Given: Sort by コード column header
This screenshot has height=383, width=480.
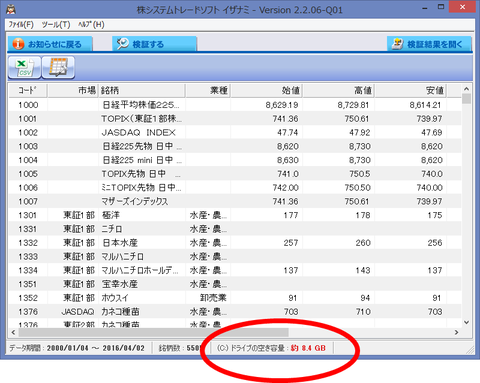Looking at the screenshot, I should pyautogui.click(x=28, y=90).
